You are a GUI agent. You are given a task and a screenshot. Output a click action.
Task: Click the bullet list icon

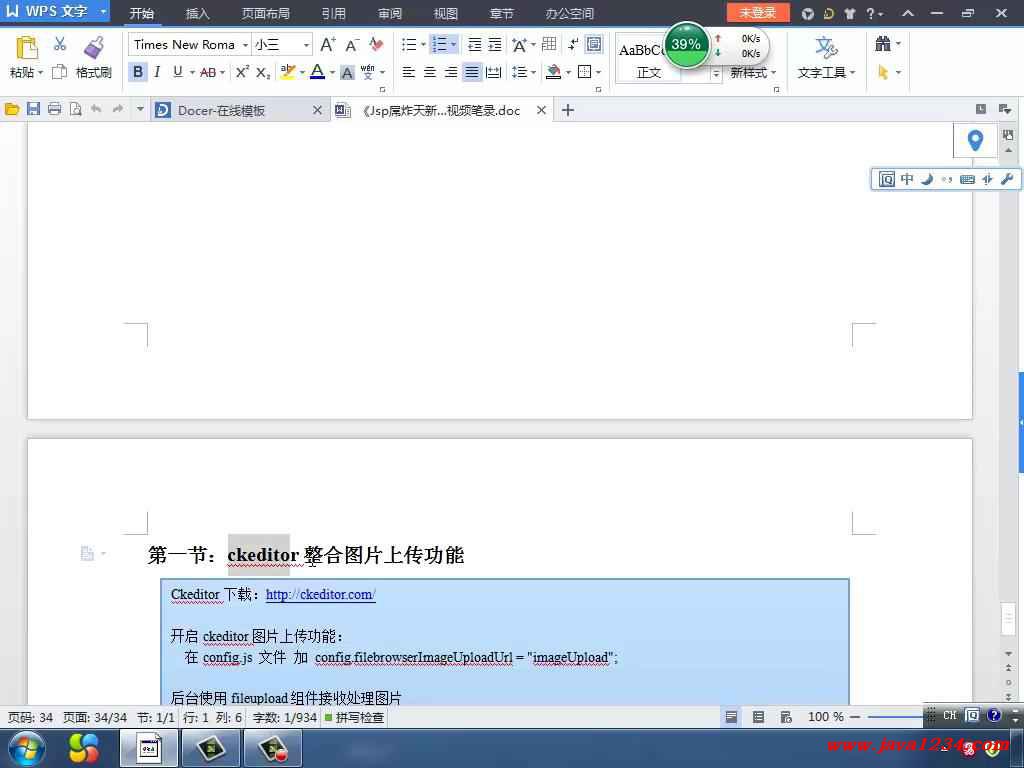pyautogui.click(x=409, y=44)
